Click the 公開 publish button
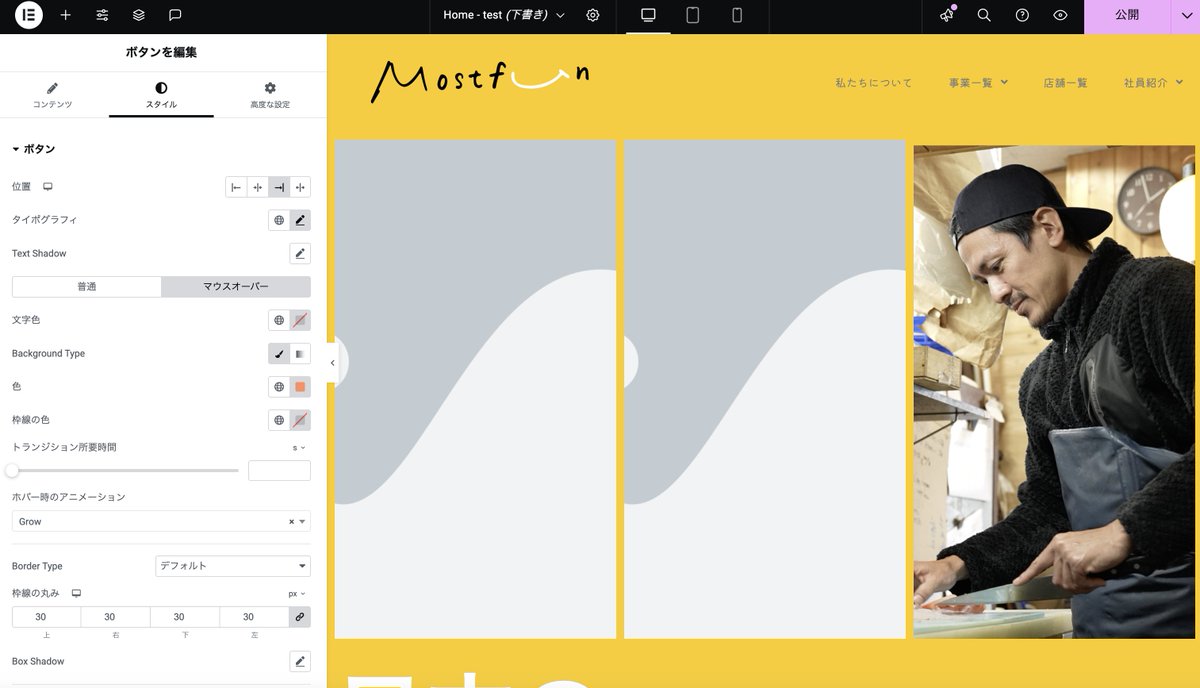 [1127, 16]
